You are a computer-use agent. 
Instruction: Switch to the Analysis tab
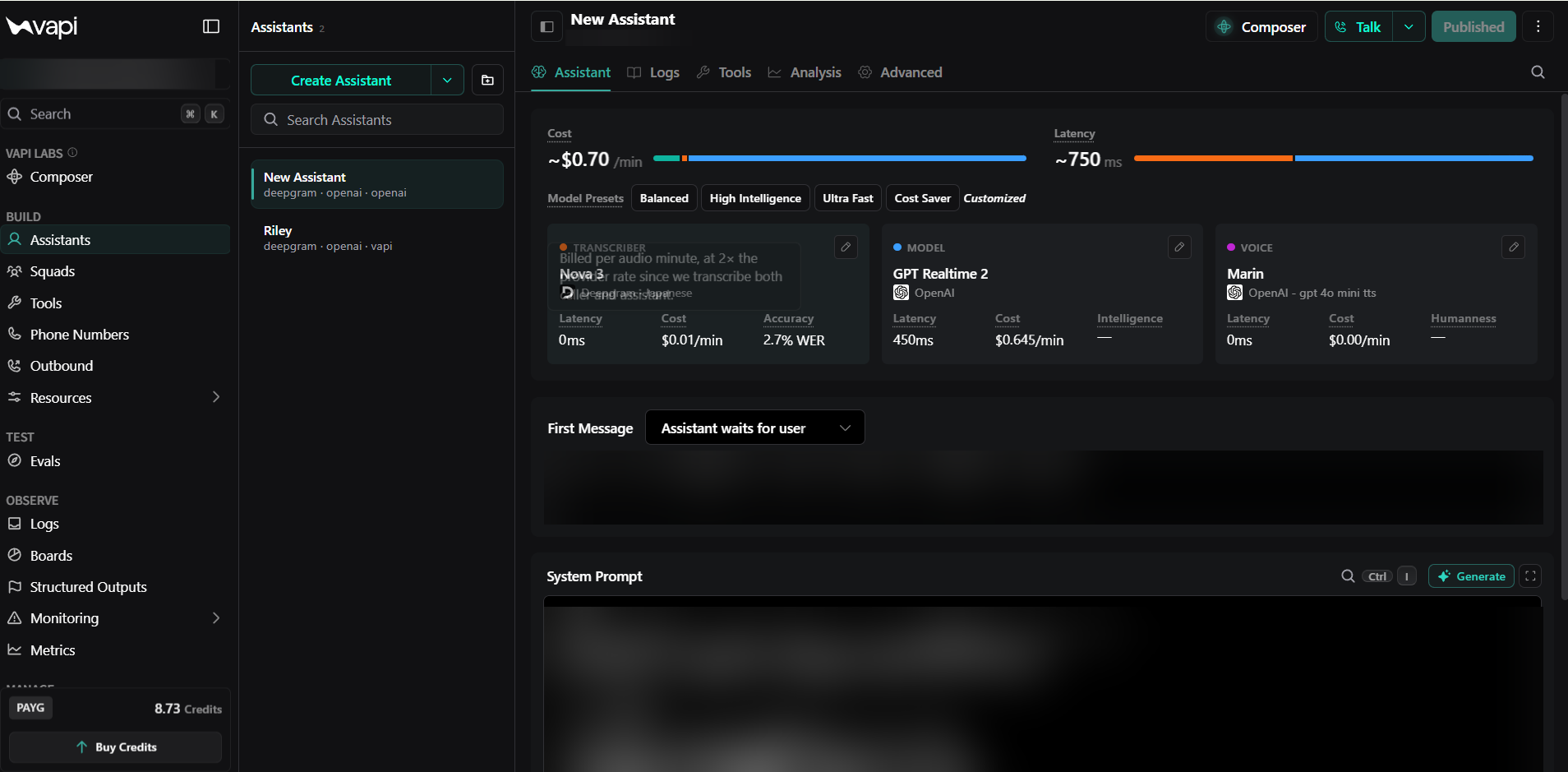(x=805, y=72)
